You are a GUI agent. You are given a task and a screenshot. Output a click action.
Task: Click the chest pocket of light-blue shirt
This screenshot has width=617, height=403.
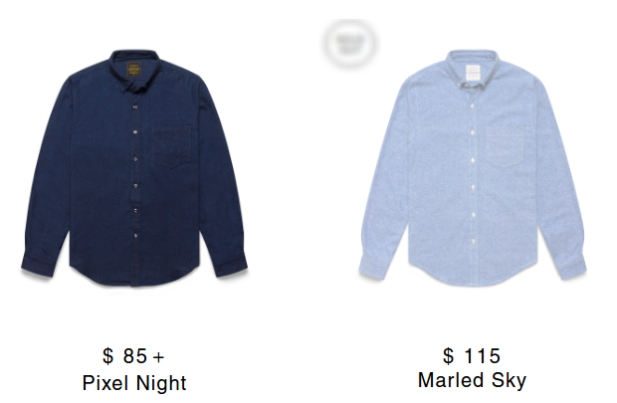[x=506, y=146]
